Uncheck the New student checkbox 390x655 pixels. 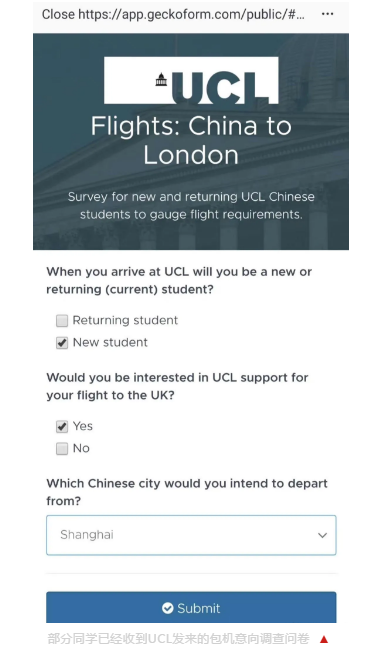point(62,343)
